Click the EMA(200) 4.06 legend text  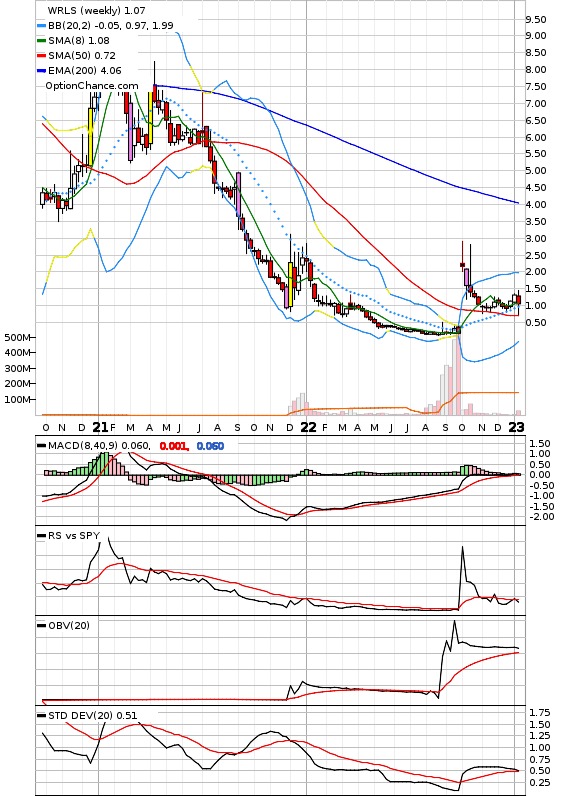tap(85, 71)
